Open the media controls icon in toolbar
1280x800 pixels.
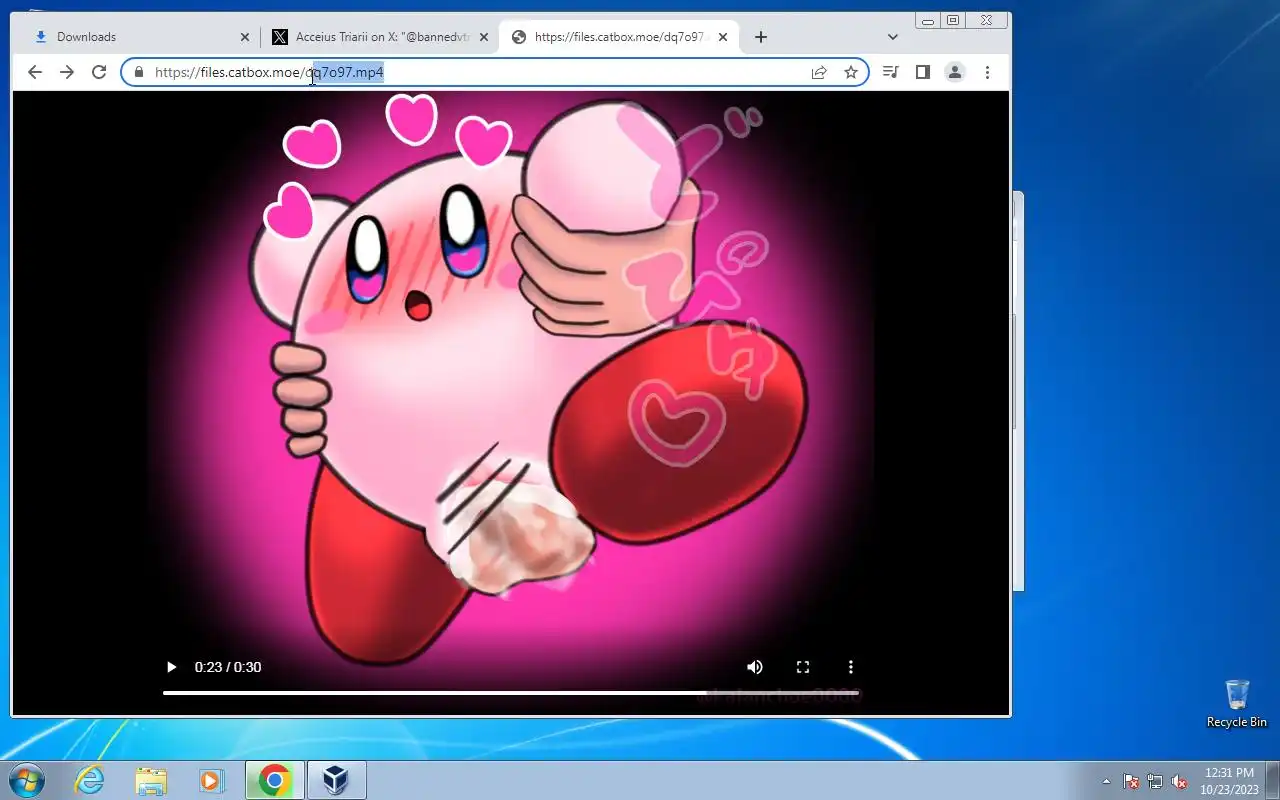click(x=891, y=72)
